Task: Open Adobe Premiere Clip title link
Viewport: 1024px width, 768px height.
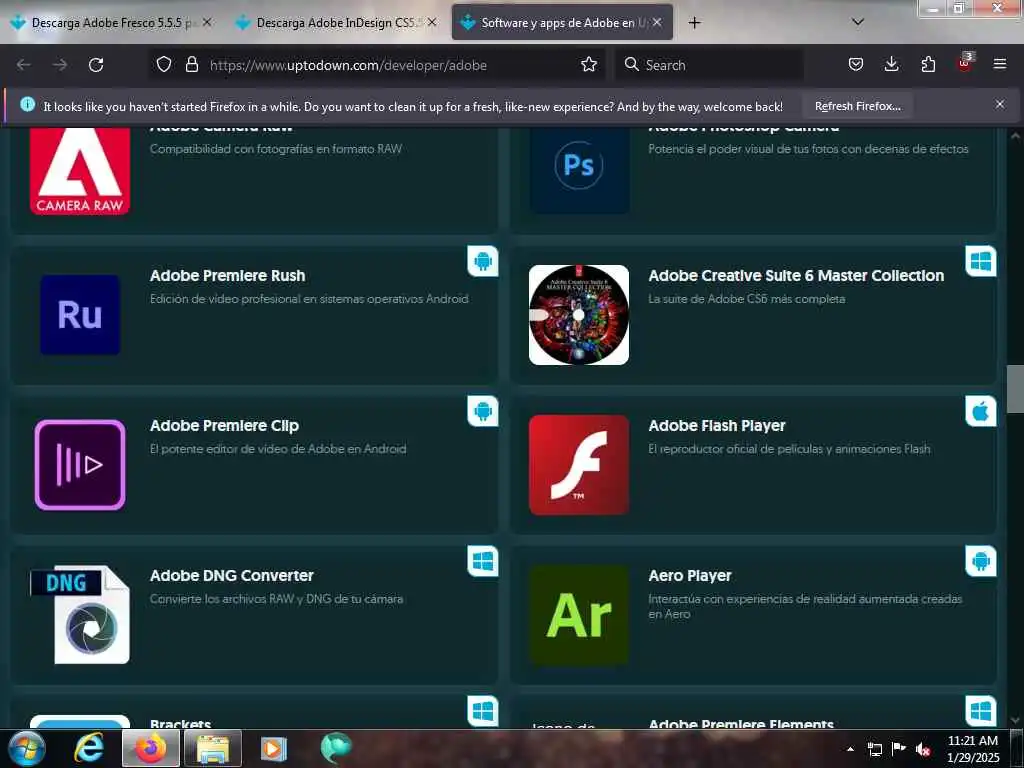Action: [x=224, y=426]
